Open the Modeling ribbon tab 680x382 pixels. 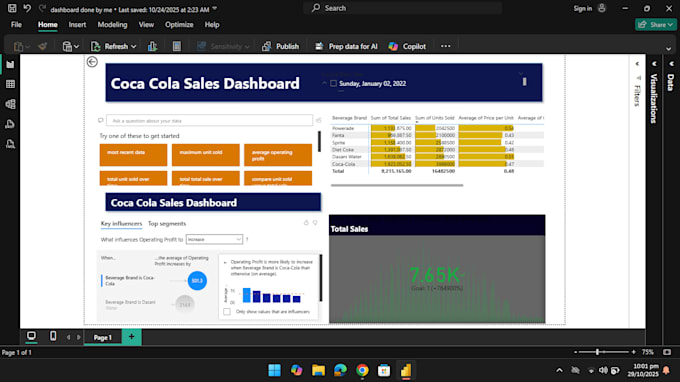(112, 25)
